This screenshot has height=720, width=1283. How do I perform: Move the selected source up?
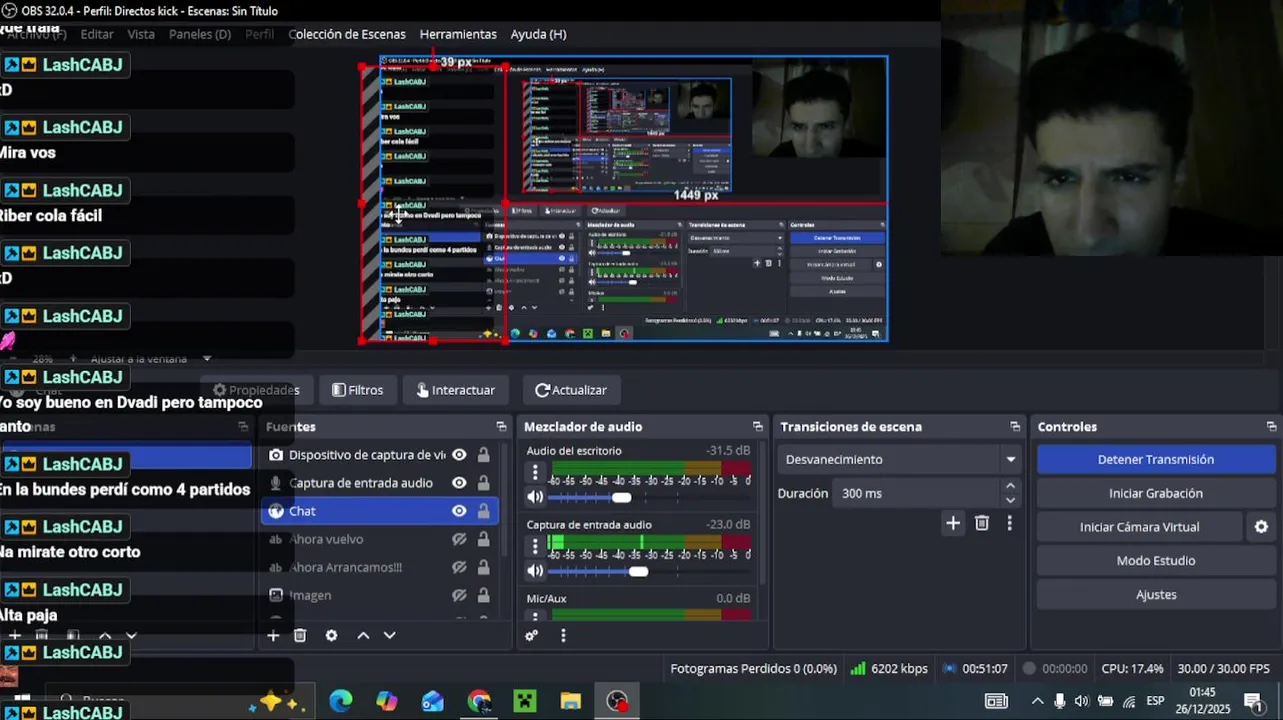tap(363, 635)
